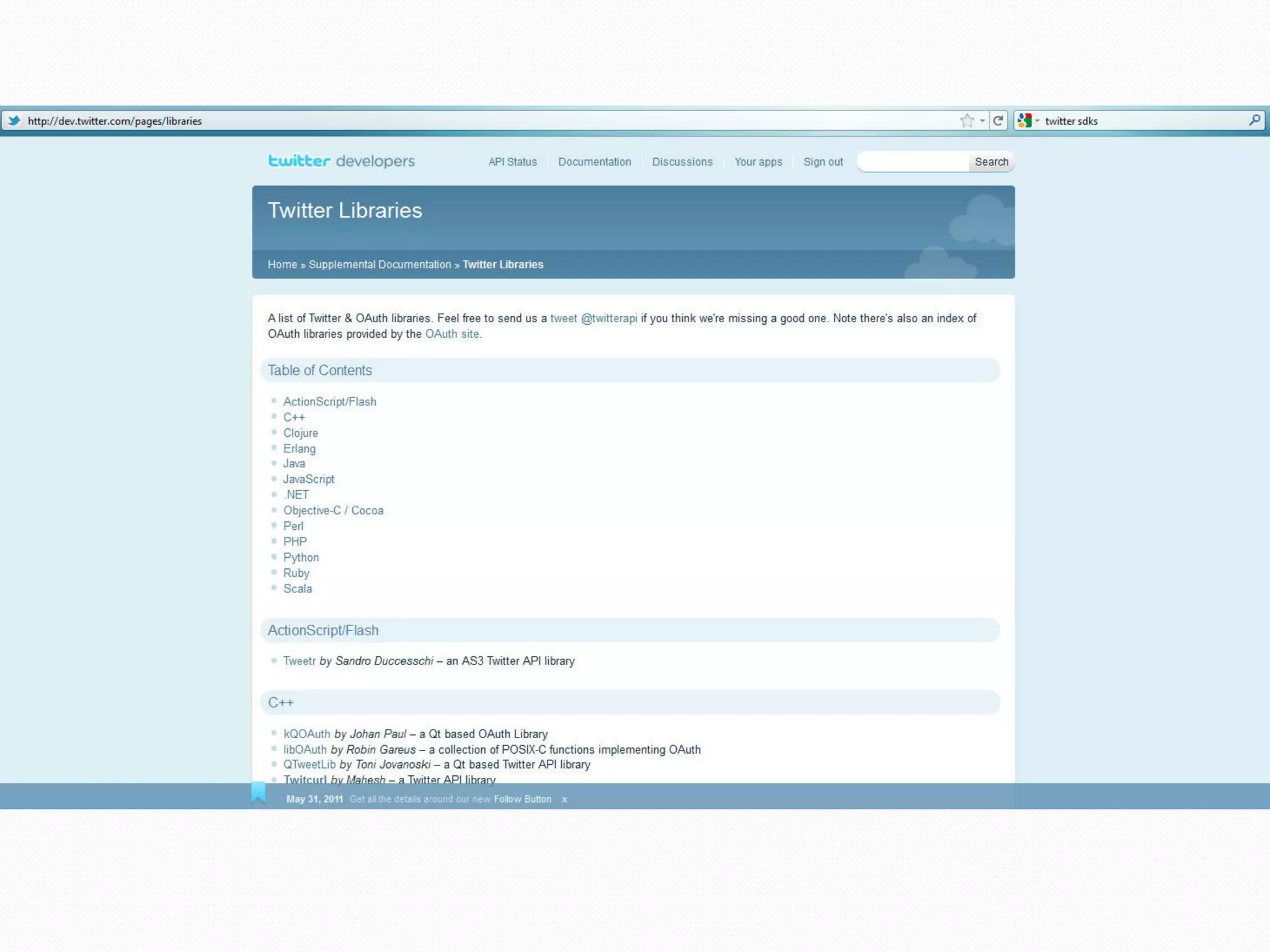Click the Sign out link
The image size is (1270, 952).
pos(823,162)
